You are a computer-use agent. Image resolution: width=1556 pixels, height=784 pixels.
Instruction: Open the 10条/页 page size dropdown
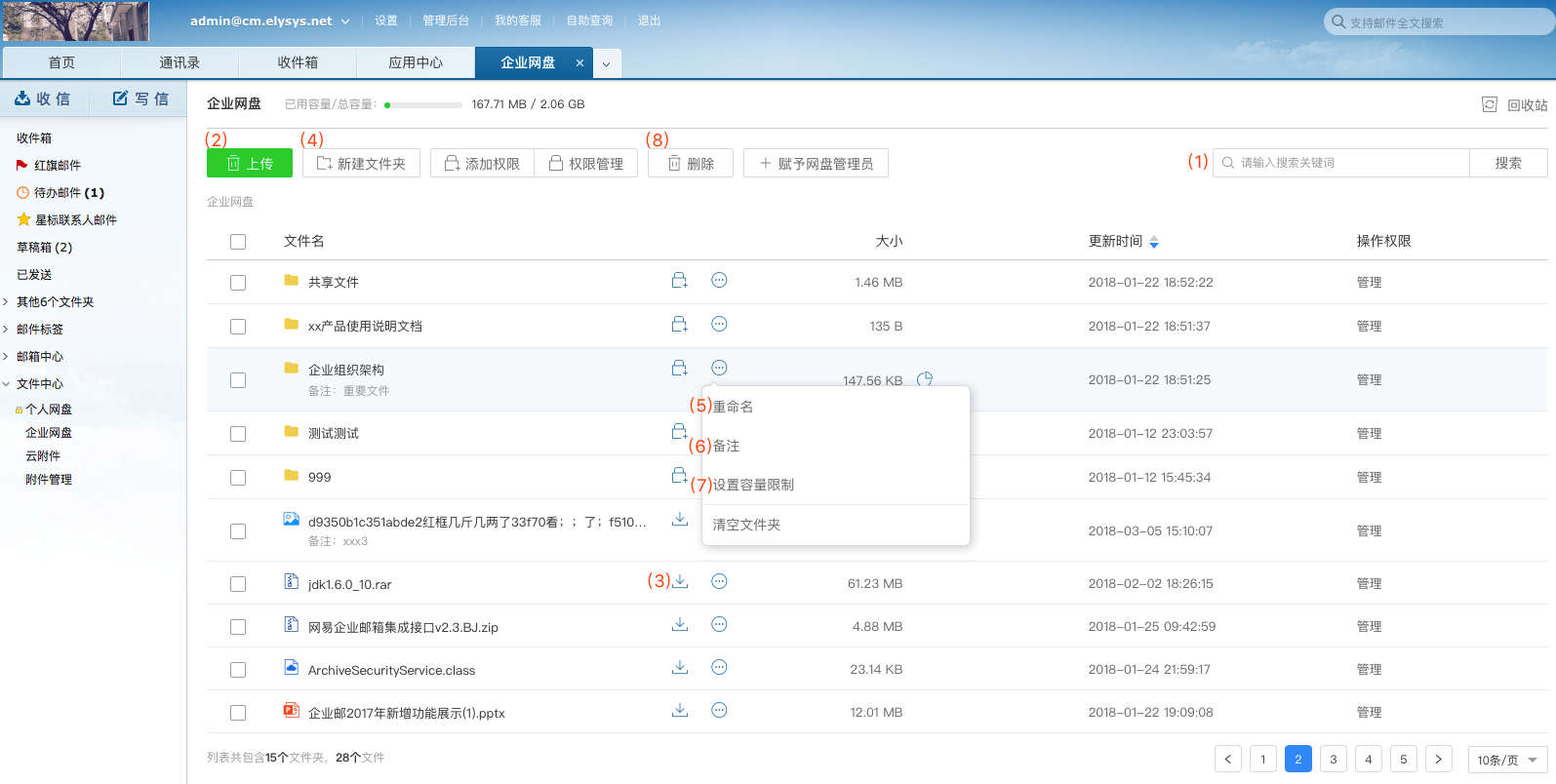[x=1507, y=760]
